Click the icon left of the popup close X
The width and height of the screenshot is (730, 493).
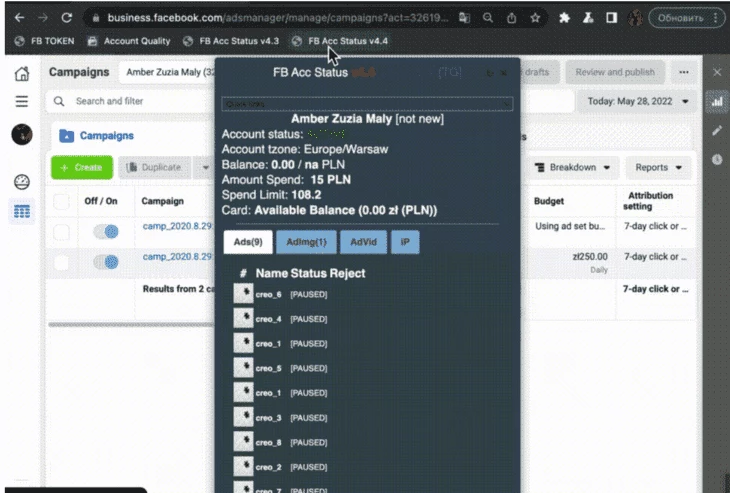[490, 73]
